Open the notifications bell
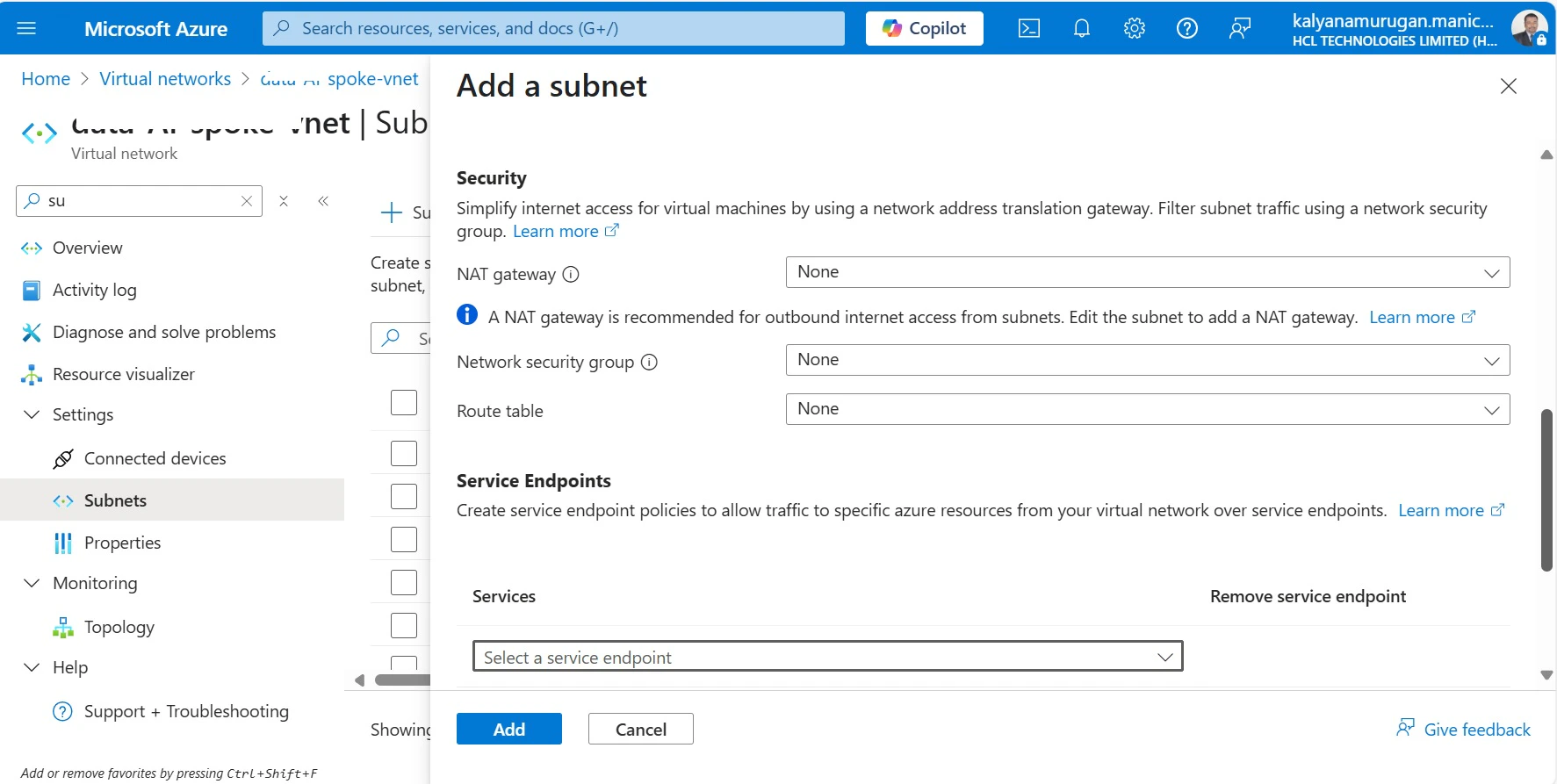Viewport: 1557px width, 784px height. tap(1082, 28)
